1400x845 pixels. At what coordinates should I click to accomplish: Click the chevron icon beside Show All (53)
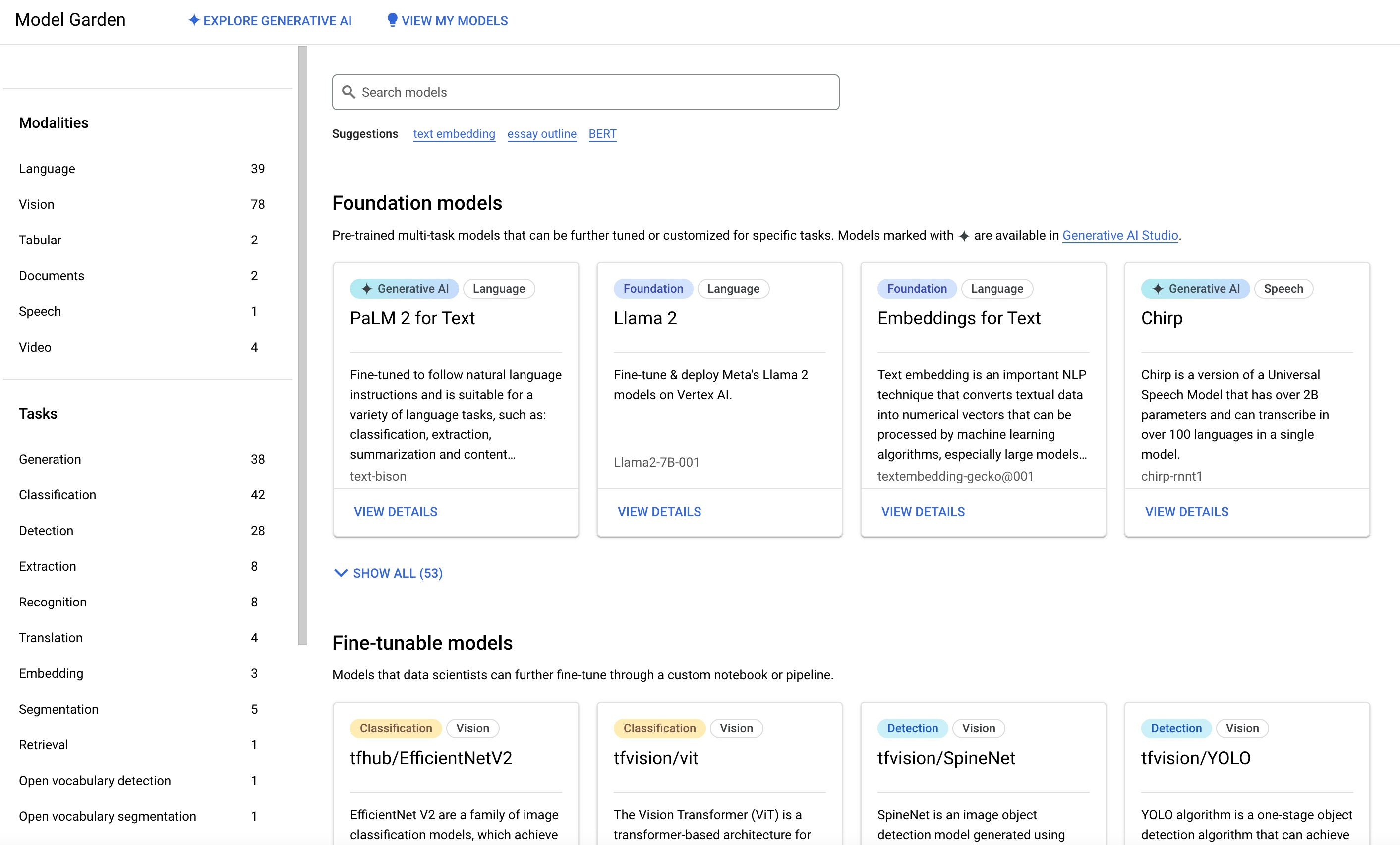click(341, 573)
